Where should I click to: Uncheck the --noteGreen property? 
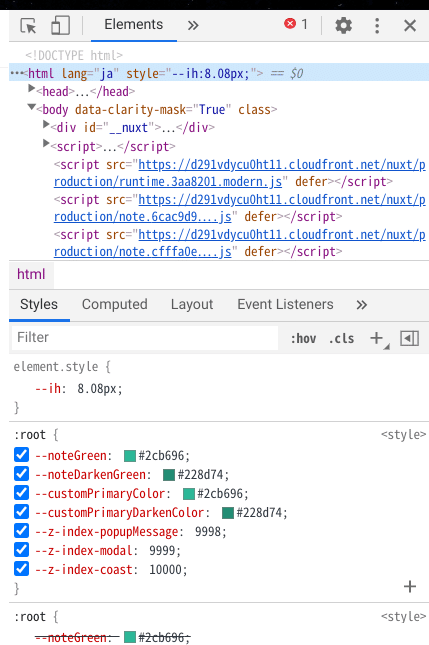[x=21, y=455]
